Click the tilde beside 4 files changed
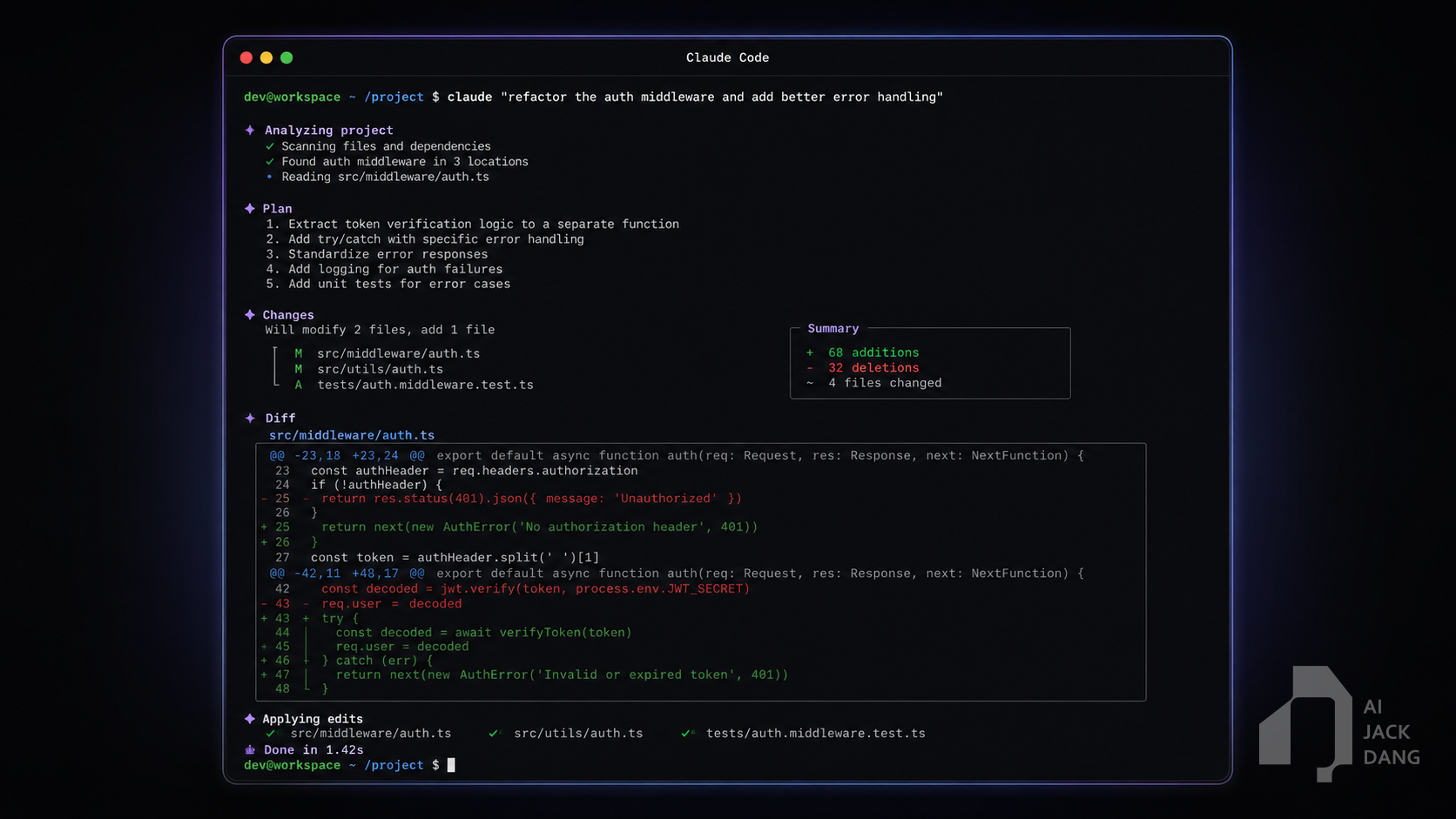The height and width of the screenshot is (819, 1456). tap(810, 383)
